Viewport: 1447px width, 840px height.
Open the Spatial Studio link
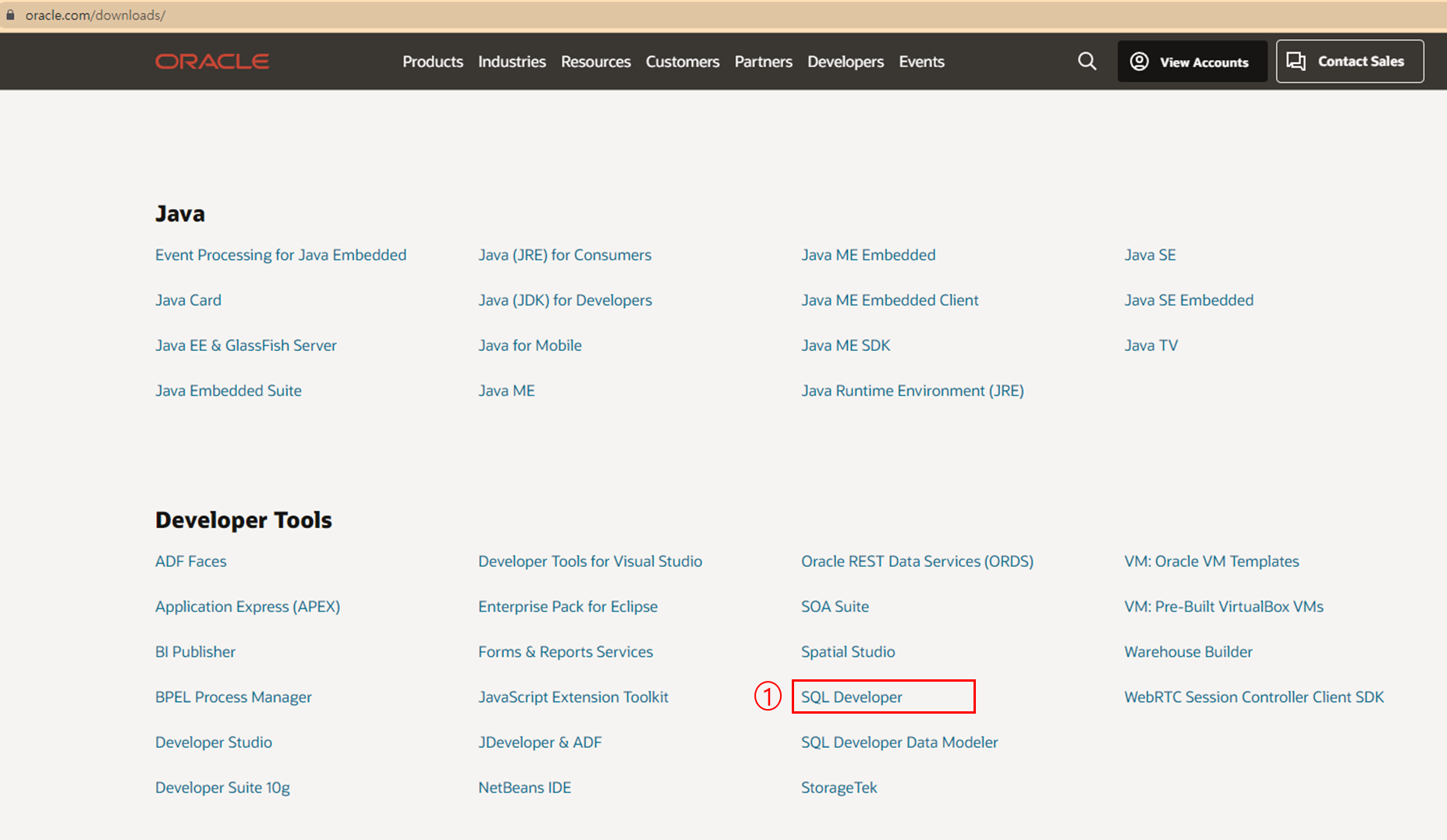click(x=848, y=652)
